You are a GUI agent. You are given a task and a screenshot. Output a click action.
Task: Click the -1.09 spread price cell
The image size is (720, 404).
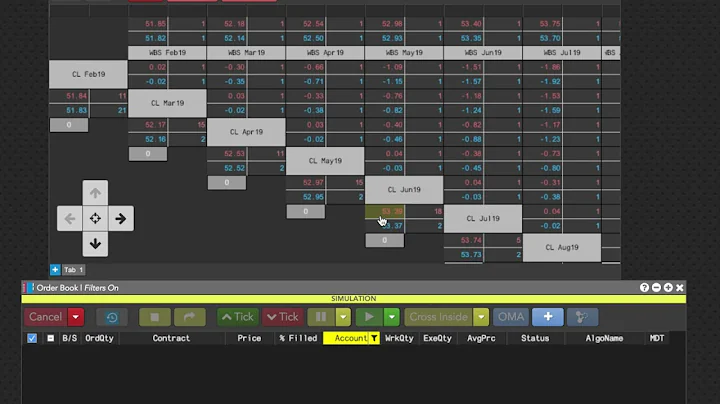coord(385,67)
